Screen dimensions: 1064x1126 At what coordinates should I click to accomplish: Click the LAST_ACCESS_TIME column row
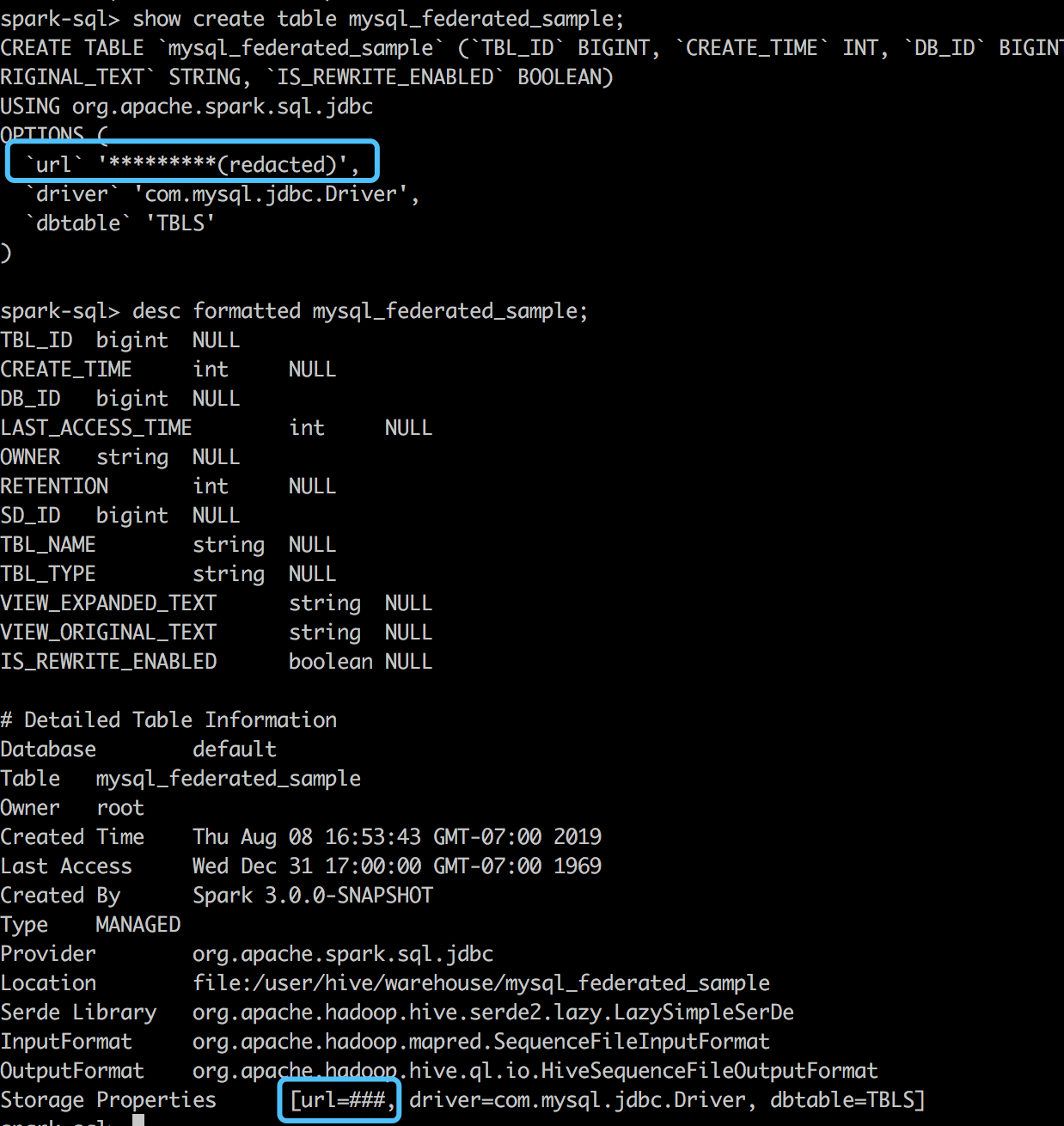pos(217,428)
